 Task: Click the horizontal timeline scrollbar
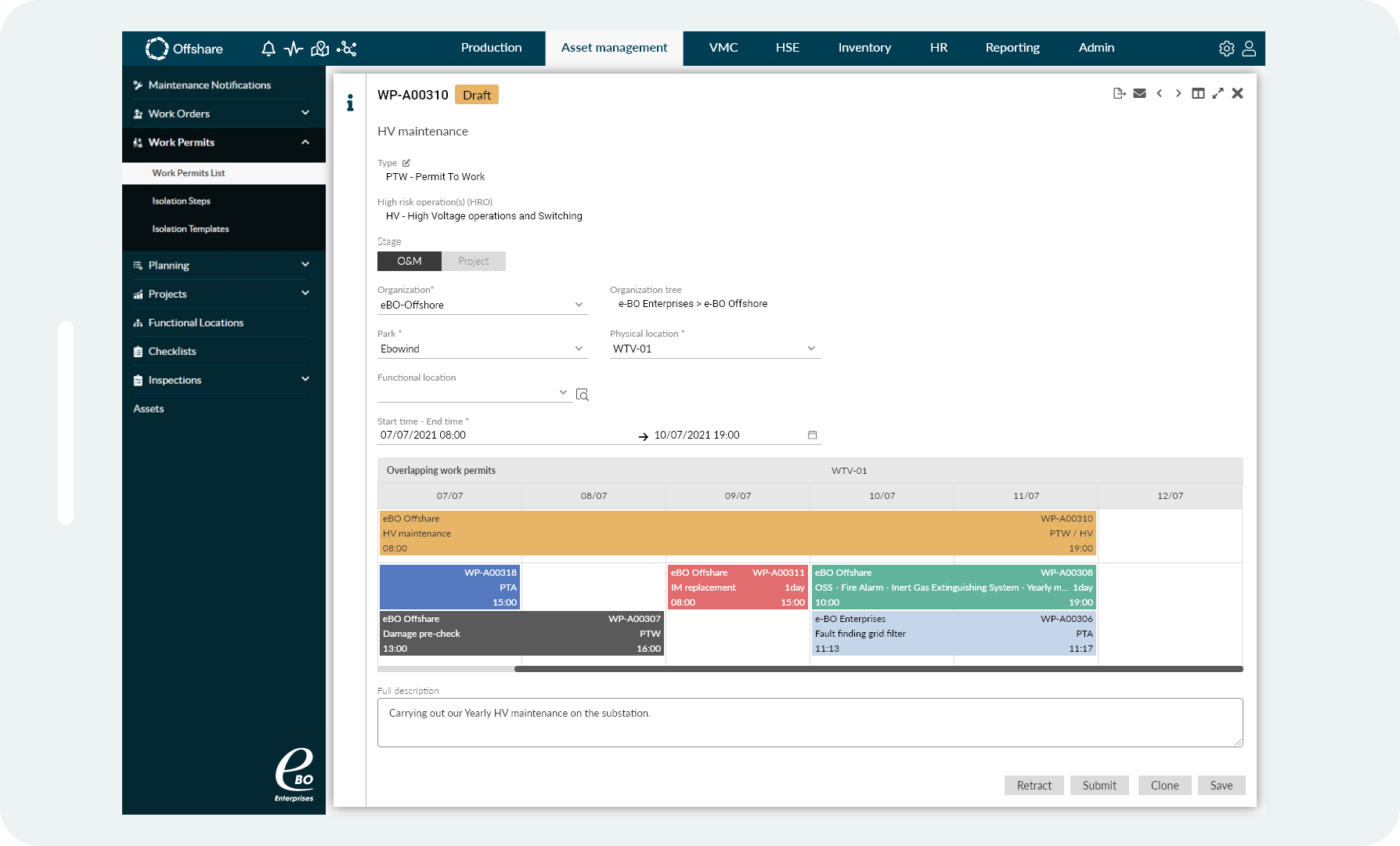point(879,669)
